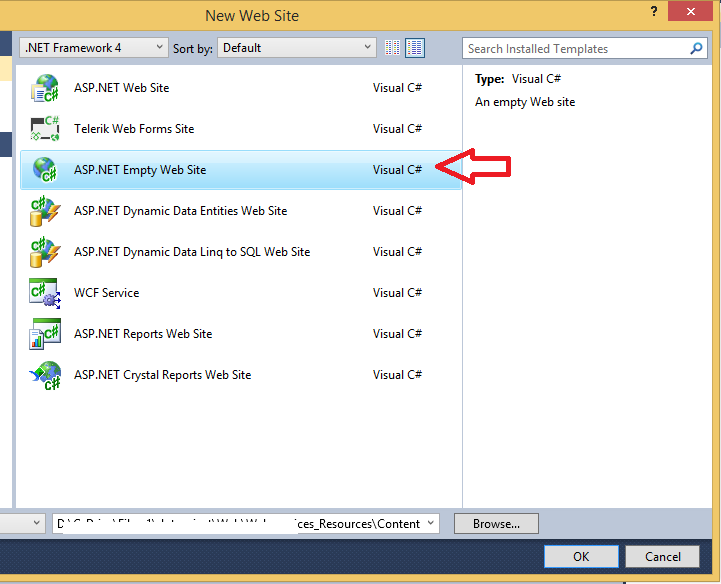Click the Sort by: label
The width and height of the screenshot is (721, 584).
(x=193, y=48)
